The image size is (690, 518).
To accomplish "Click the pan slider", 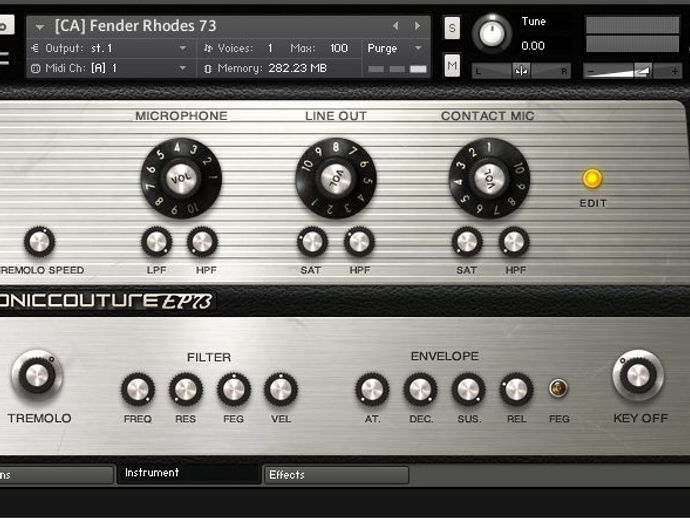I will (521, 71).
